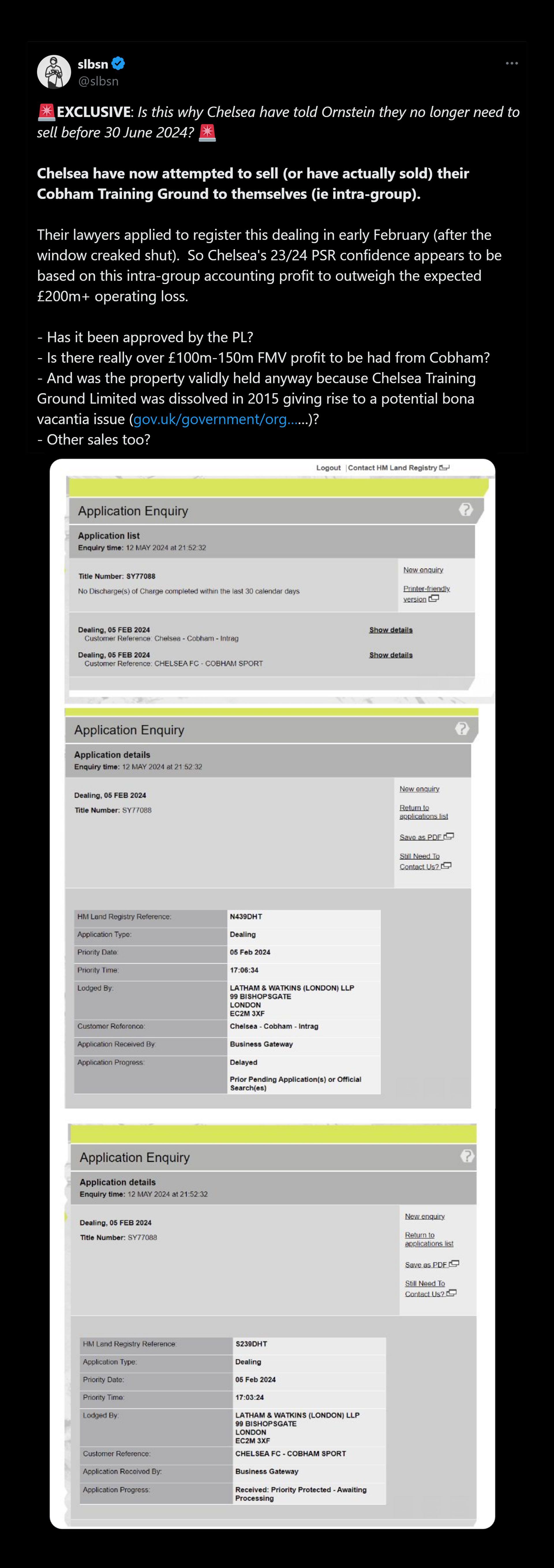The width and height of the screenshot is (554, 1568).
Task: Click help icon in first Application Enquiry header
Action: tap(466, 509)
